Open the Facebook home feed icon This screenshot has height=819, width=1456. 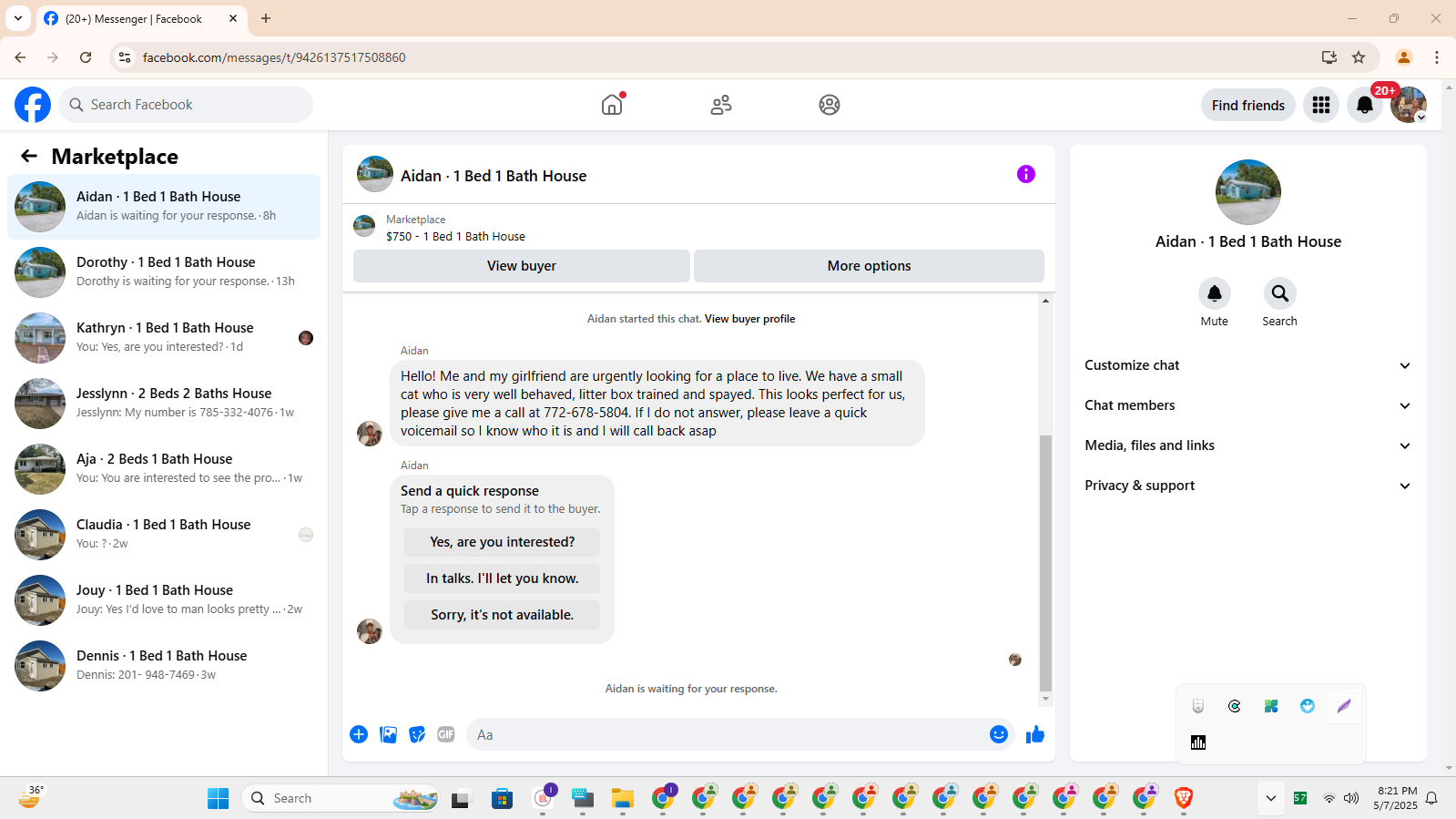612,105
